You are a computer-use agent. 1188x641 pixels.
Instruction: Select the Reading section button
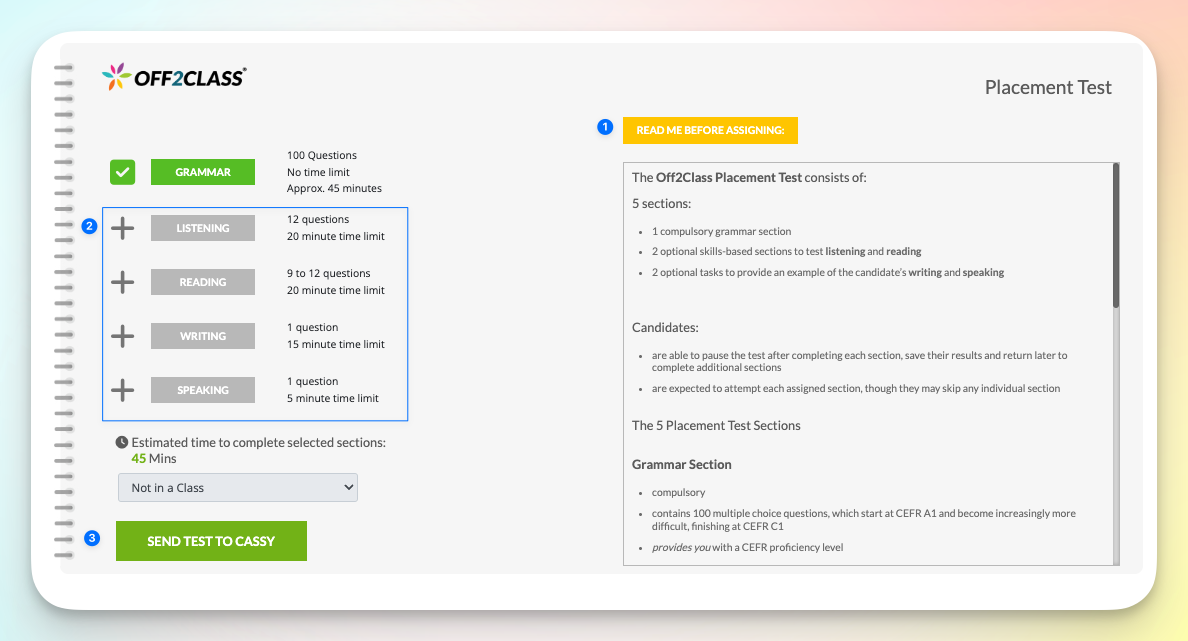[203, 282]
